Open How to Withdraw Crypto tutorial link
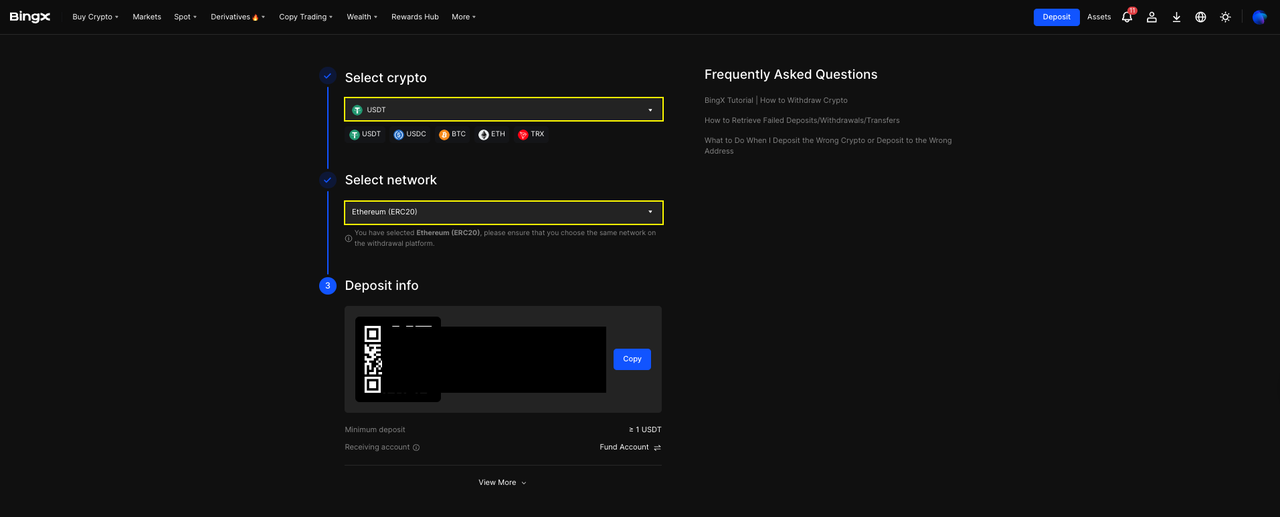Screen dimensions: 1280x517 (776, 100)
